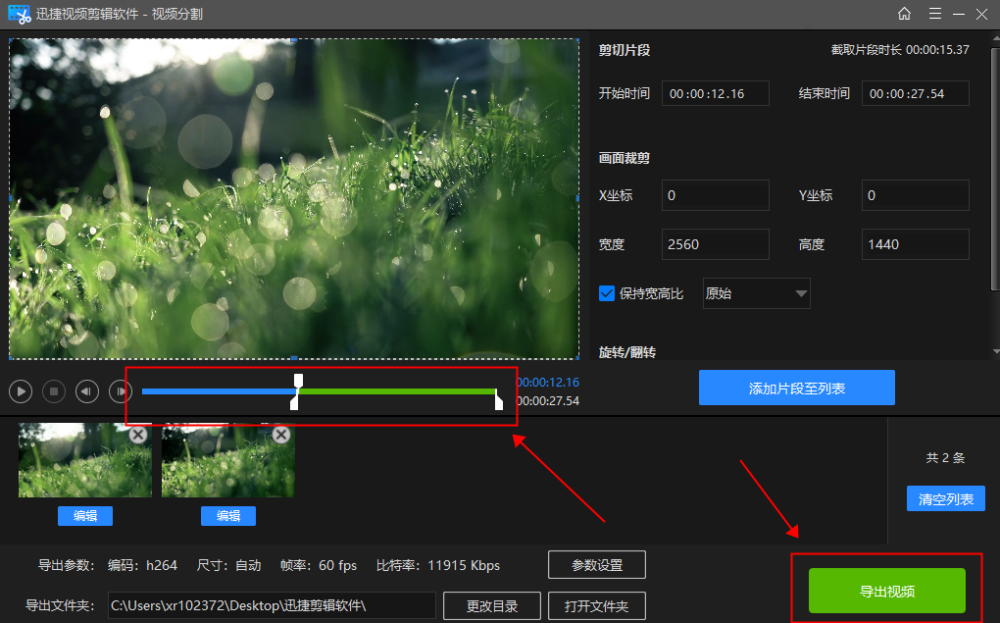Click the green selected segment of timeline
The width and height of the screenshot is (1000, 623).
pos(397,391)
